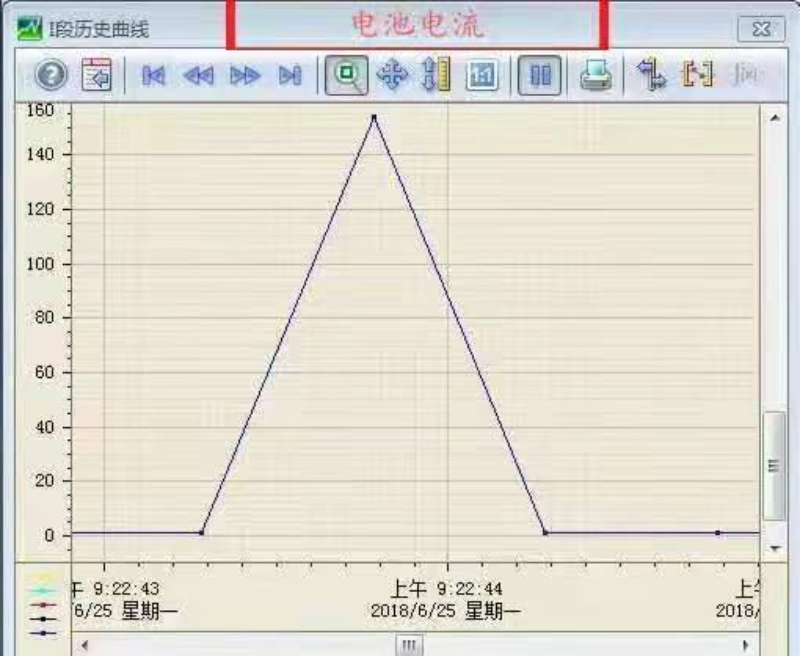Pause the curve updating
The height and width of the screenshot is (656, 800).
[x=539, y=75]
